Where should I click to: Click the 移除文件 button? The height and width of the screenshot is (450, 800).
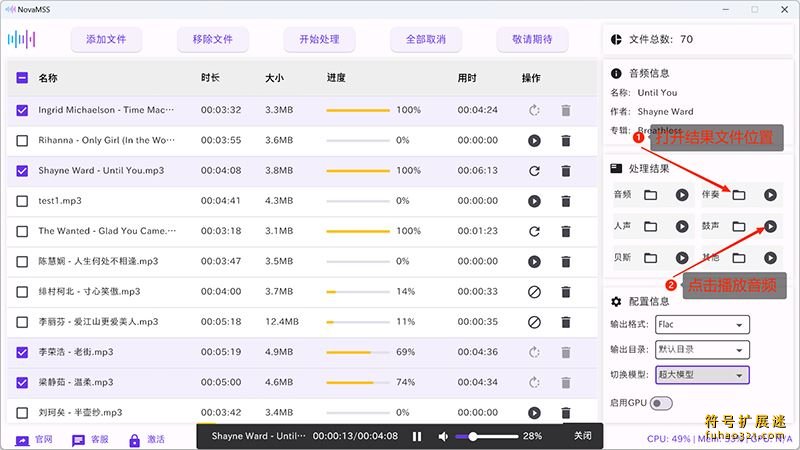[213, 39]
